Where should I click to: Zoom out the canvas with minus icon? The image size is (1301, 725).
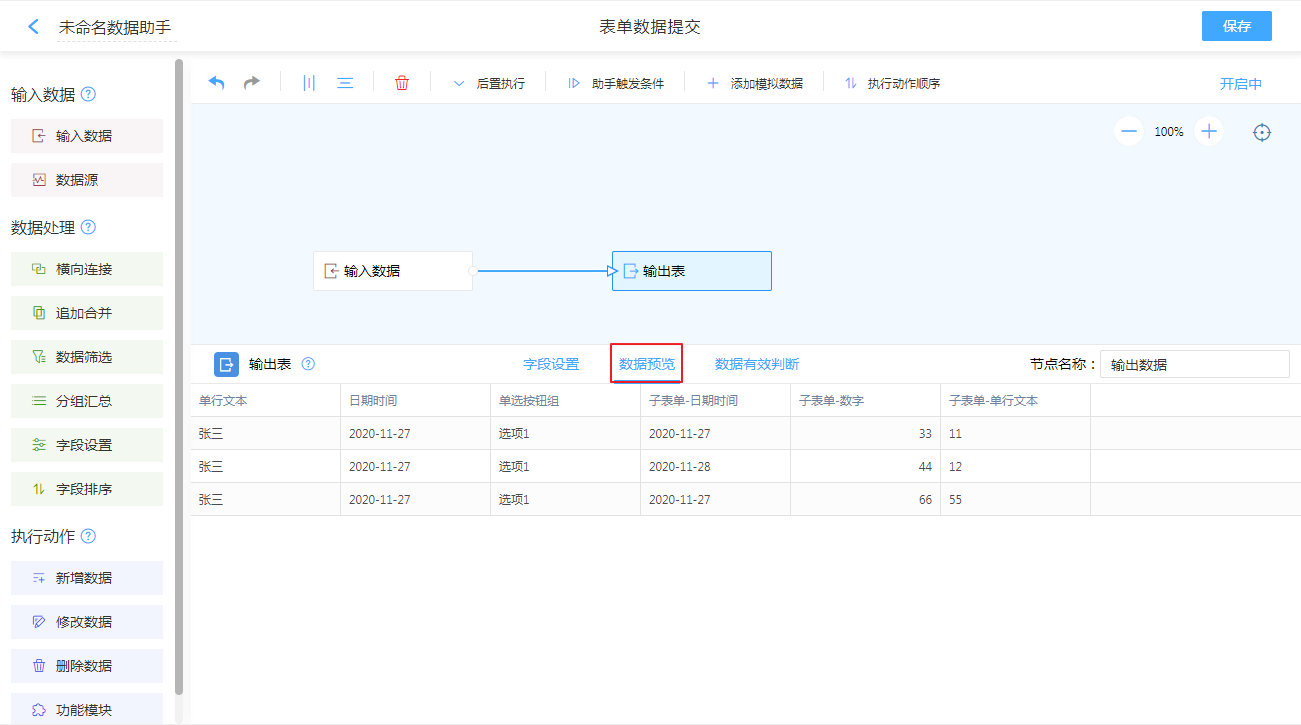tap(1128, 131)
